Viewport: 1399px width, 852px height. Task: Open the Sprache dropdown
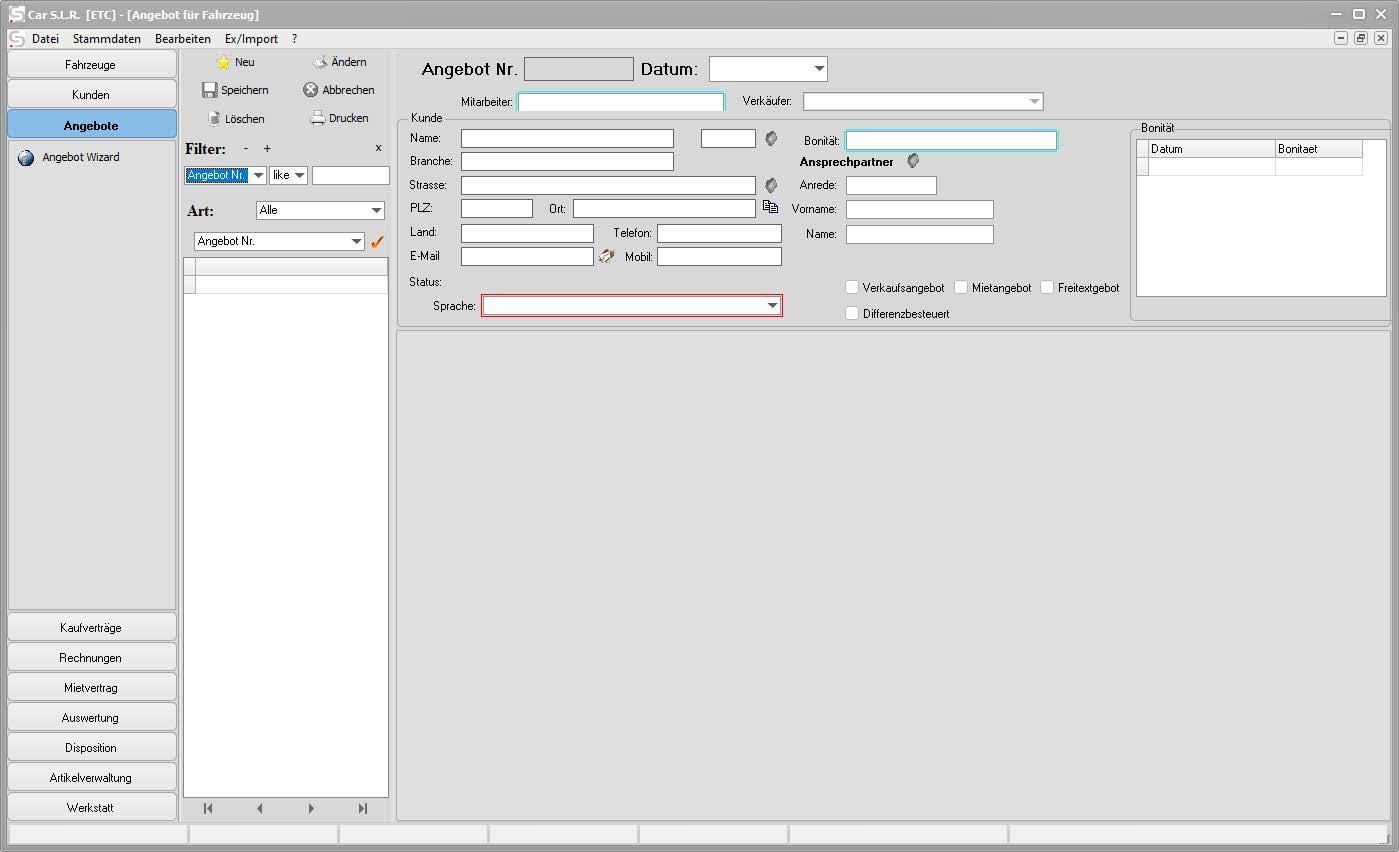[772, 306]
